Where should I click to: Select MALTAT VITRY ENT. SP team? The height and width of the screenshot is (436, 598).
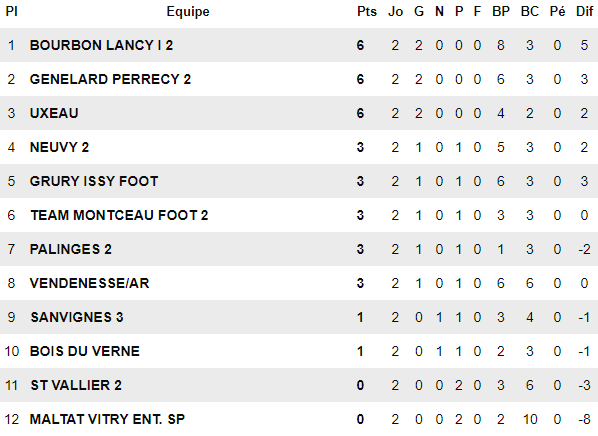[107, 419]
